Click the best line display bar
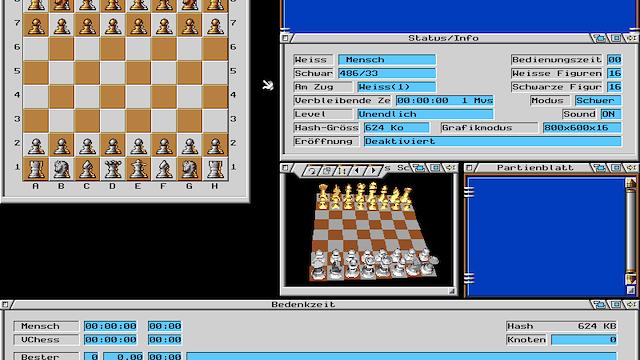The height and width of the screenshot is (360, 640). point(401,356)
